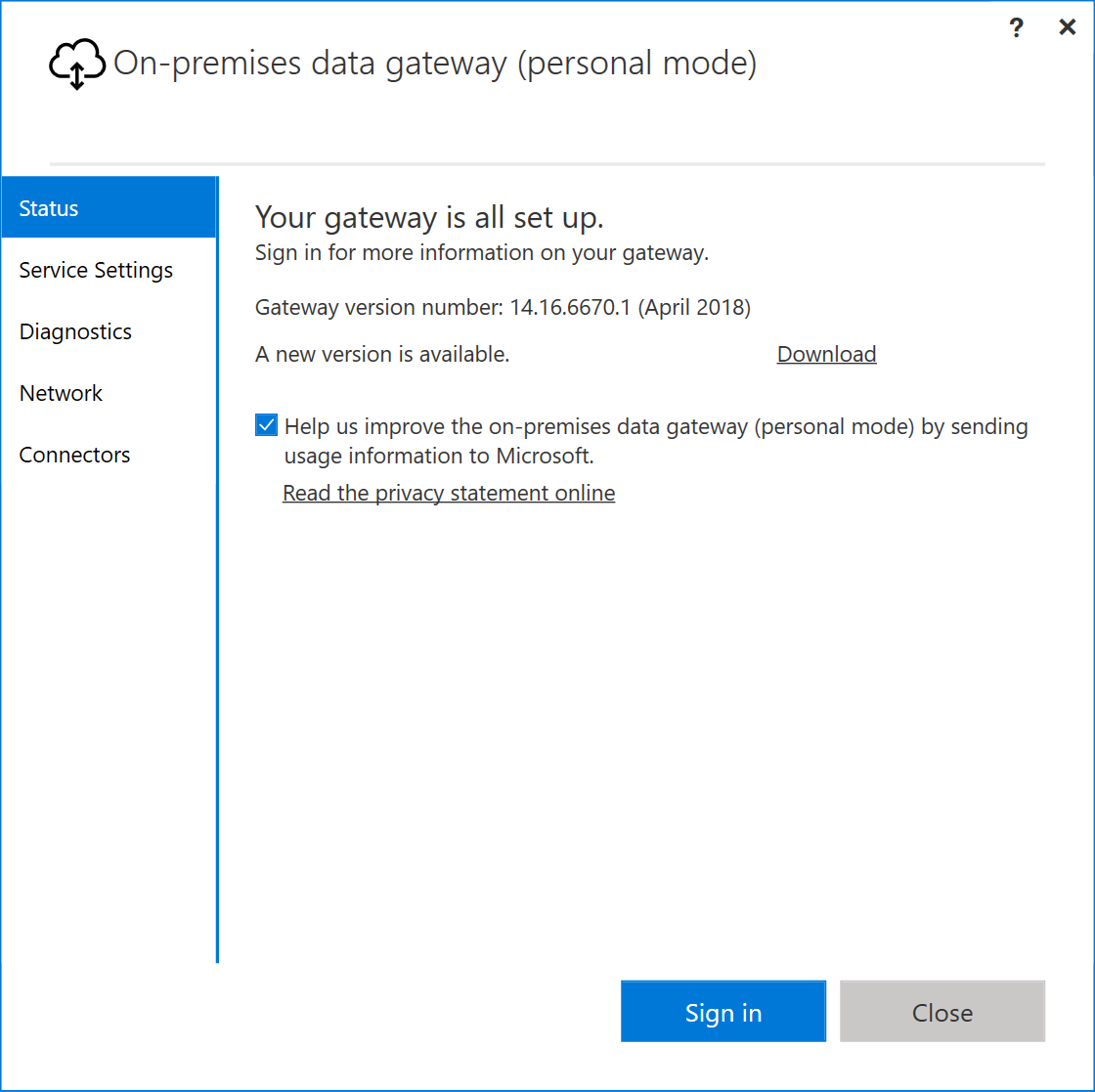Click the cloud gateway logo icon

tap(77, 64)
